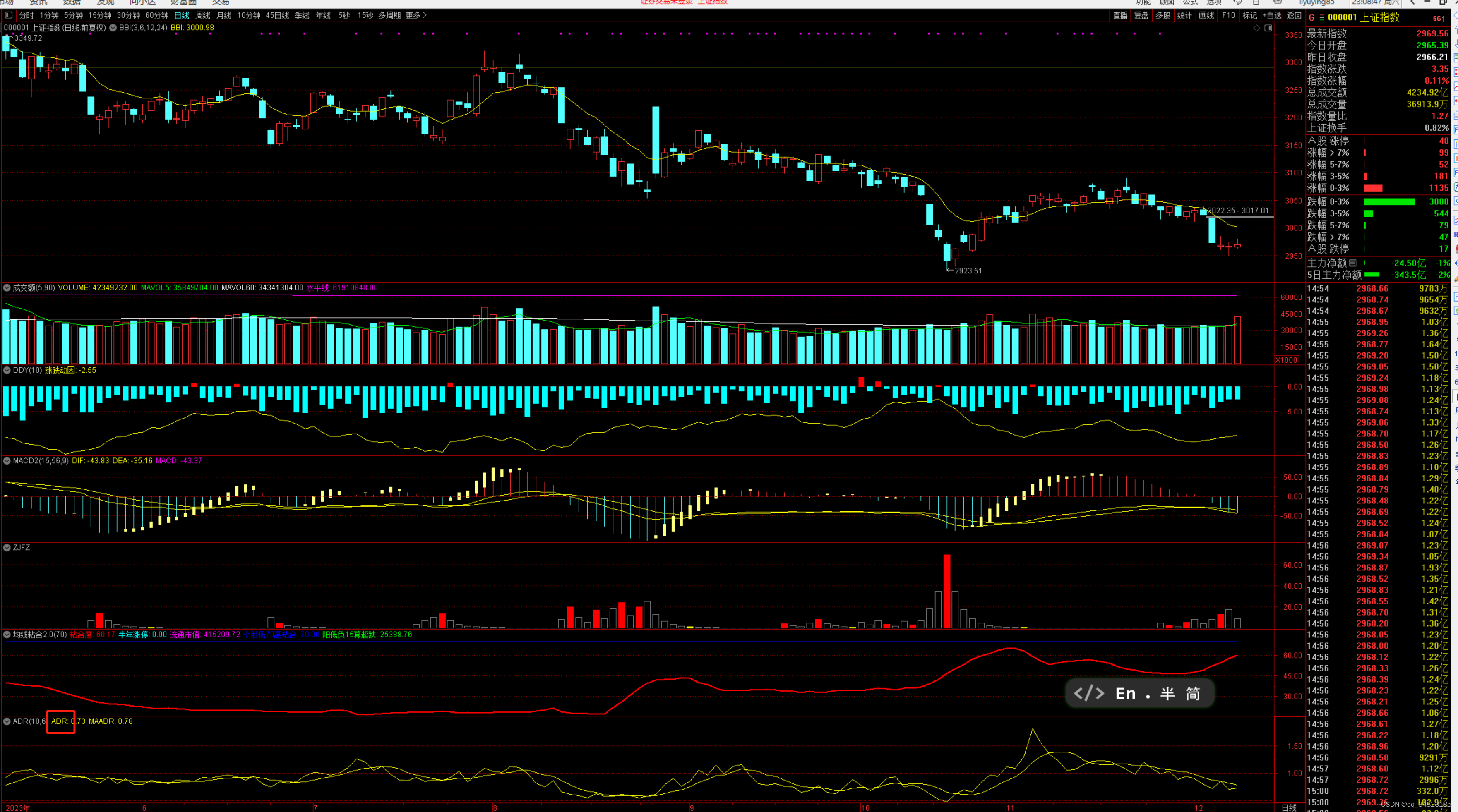The image size is (1458, 812).
Task: Click the red G icon beside 000001
Action: click(x=1311, y=17)
